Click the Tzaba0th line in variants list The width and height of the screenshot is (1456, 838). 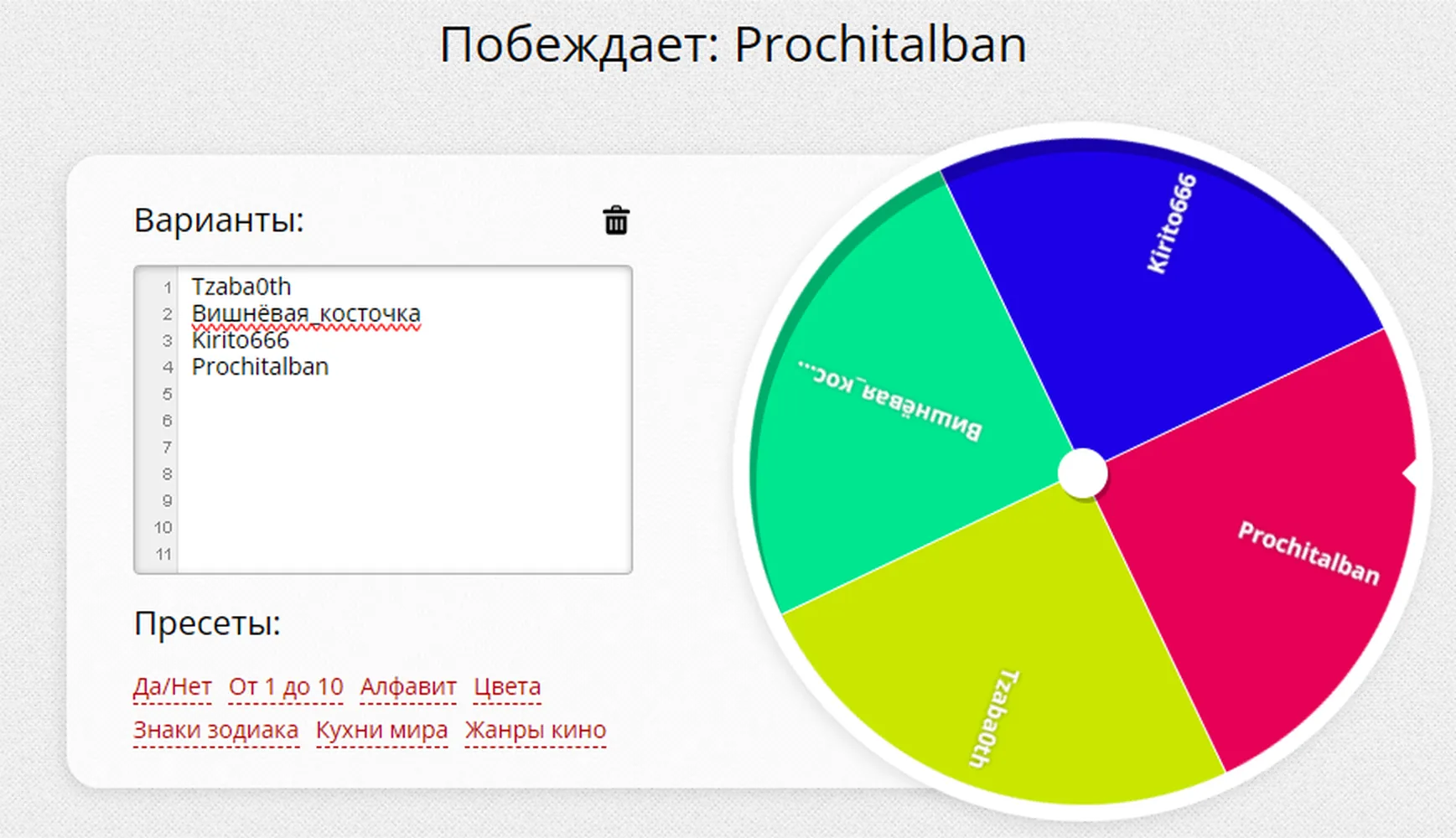click(x=241, y=287)
